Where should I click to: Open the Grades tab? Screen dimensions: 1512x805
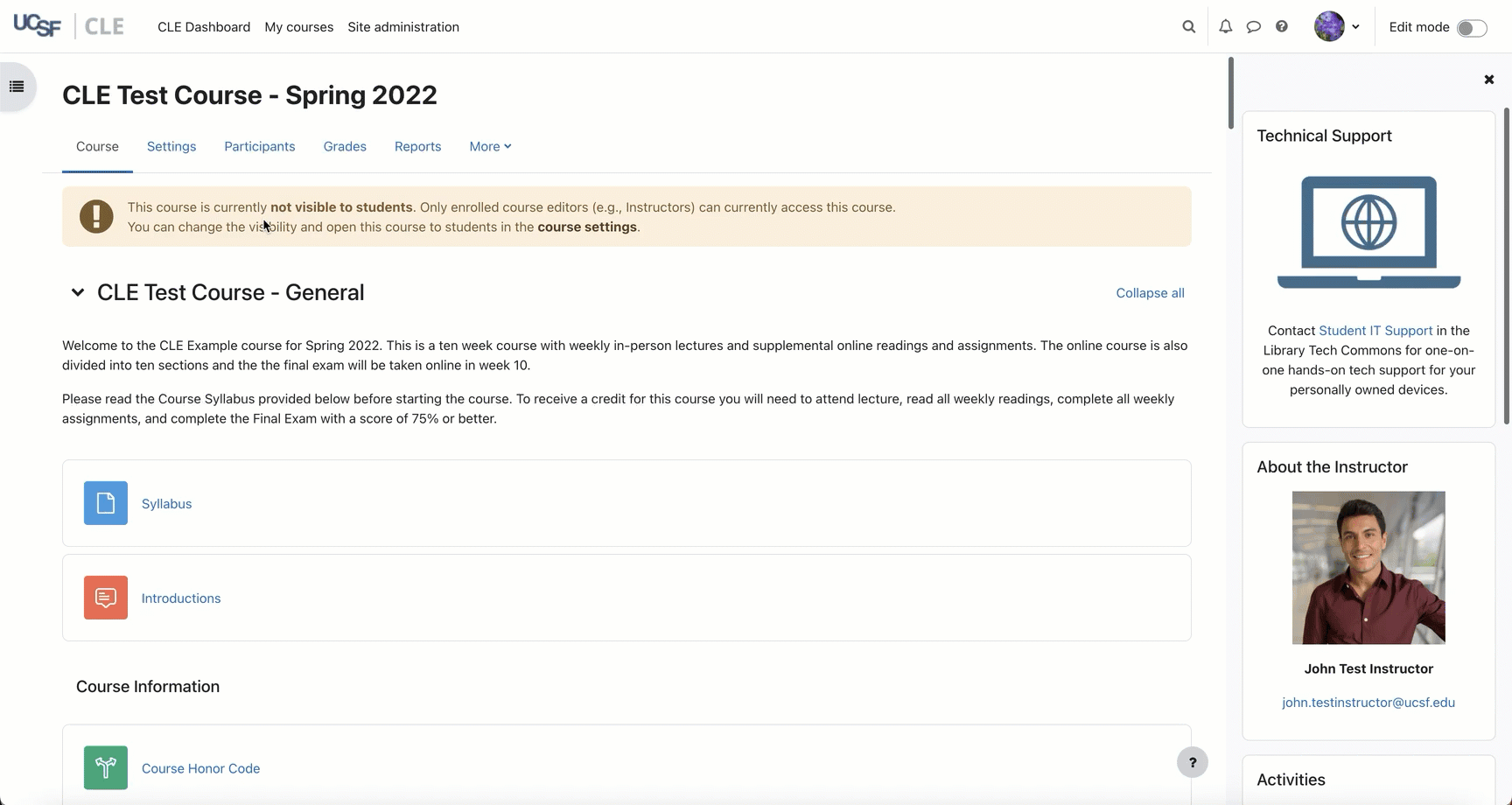(x=345, y=147)
